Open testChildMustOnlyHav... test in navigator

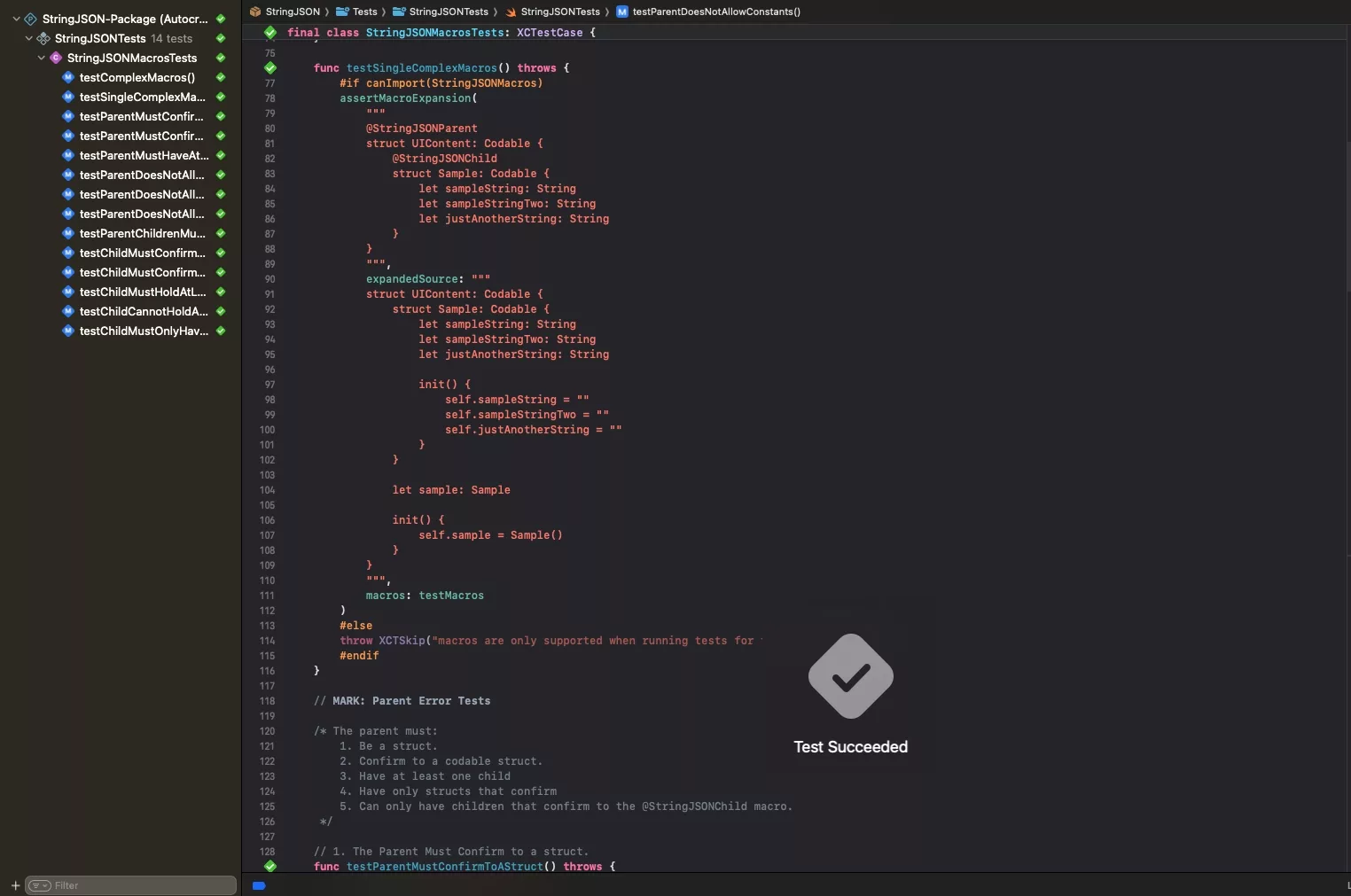tap(144, 331)
